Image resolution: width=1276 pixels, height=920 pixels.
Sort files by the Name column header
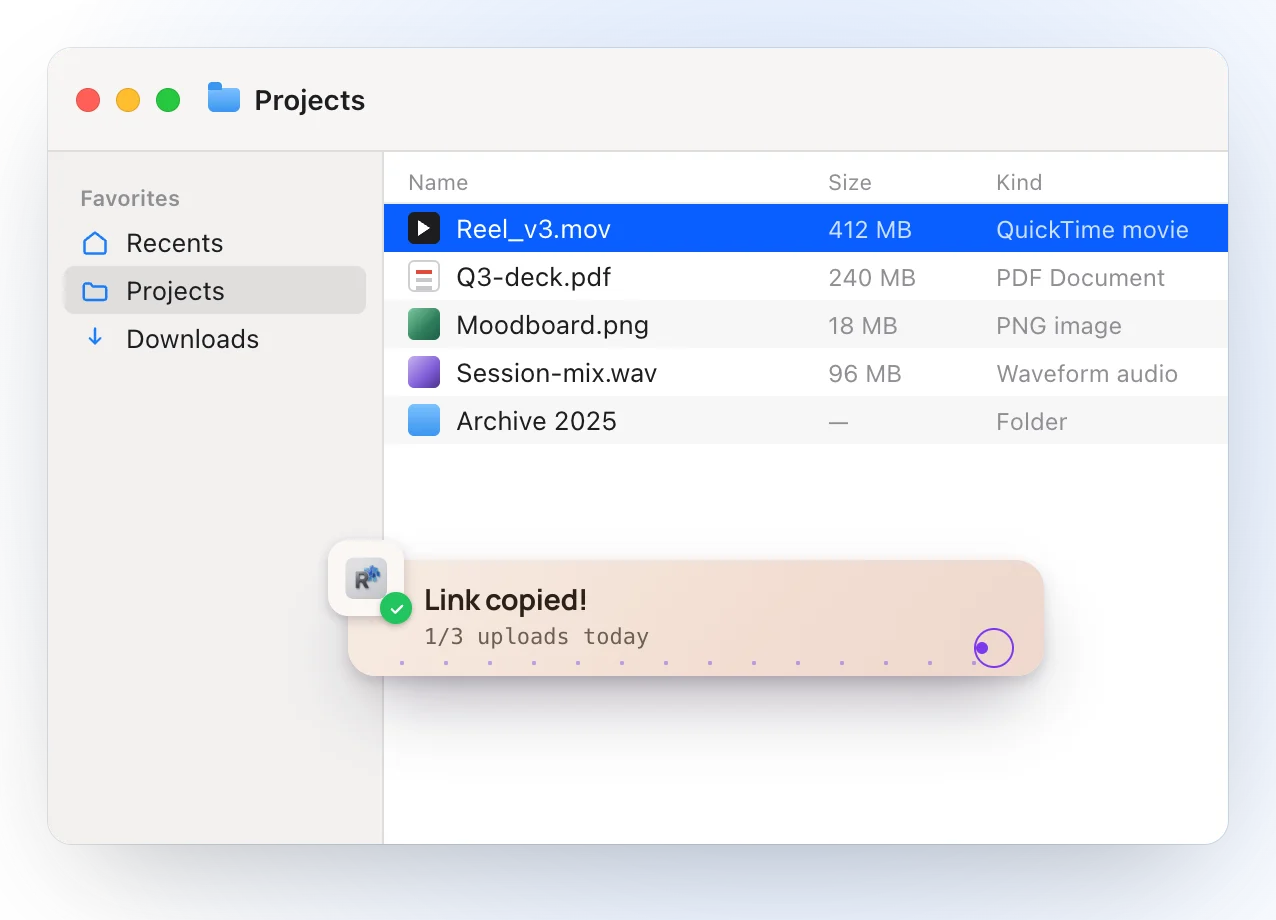click(x=438, y=183)
